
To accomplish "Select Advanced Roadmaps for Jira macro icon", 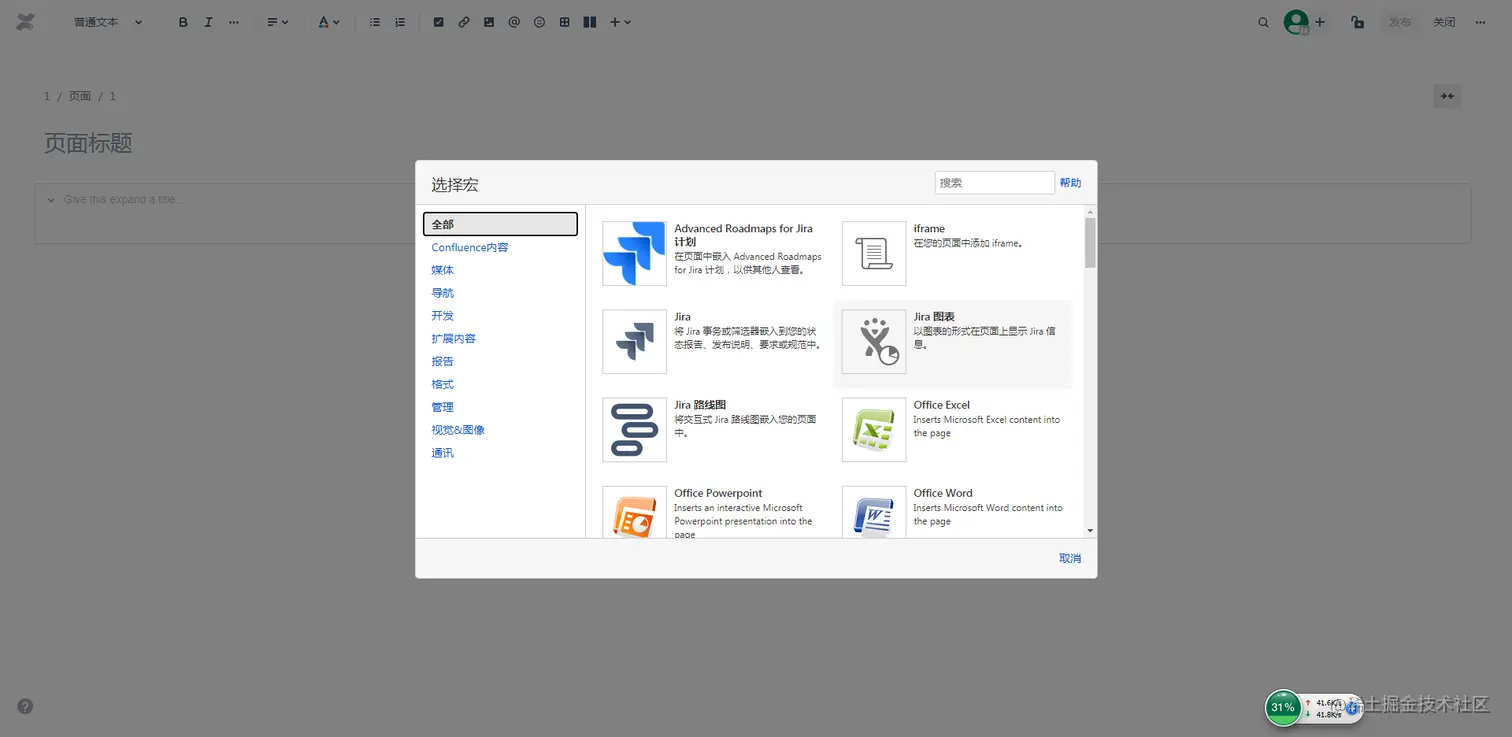I will 634,253.
